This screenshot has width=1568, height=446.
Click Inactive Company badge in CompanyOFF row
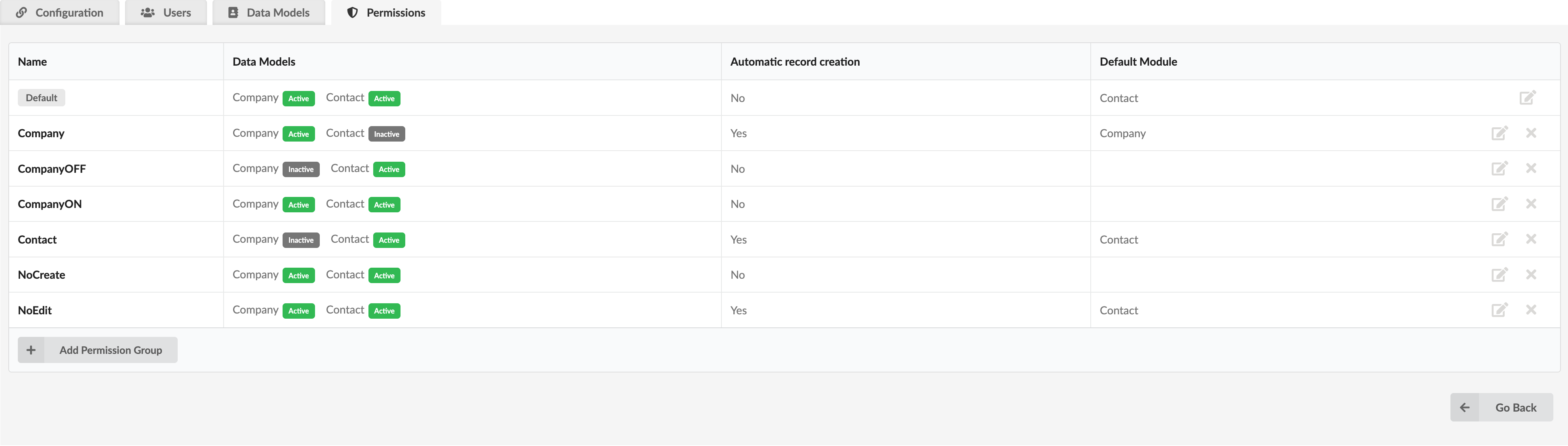301,169
